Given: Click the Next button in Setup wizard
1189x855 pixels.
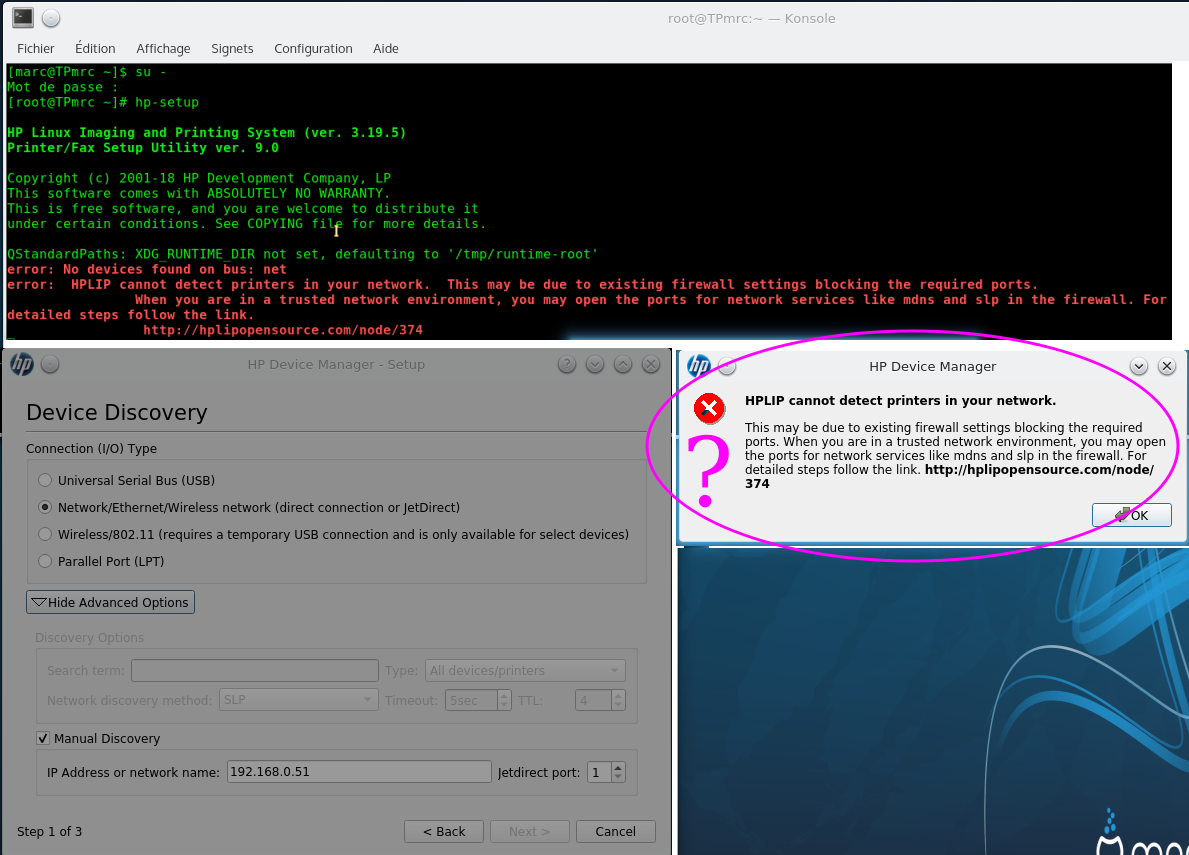Looking at the screenshot, I should 529,832.
